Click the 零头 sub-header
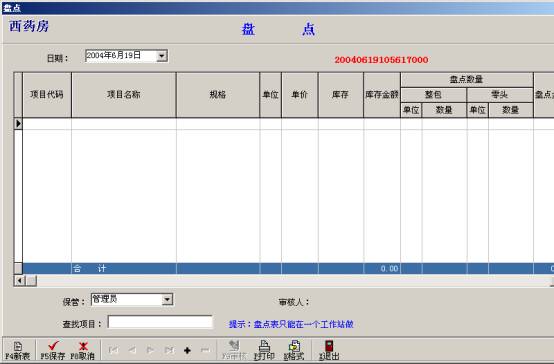554x364 pixels. (x=500, y=95)
